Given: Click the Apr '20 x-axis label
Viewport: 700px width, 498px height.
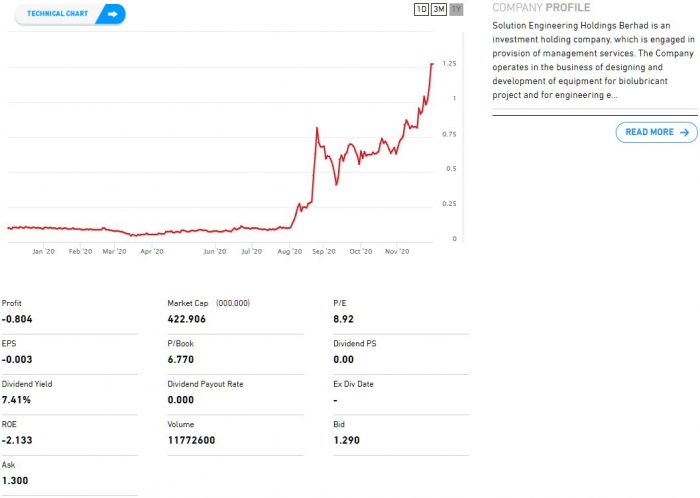Looking at the screenshot, I should coord(152,252).
